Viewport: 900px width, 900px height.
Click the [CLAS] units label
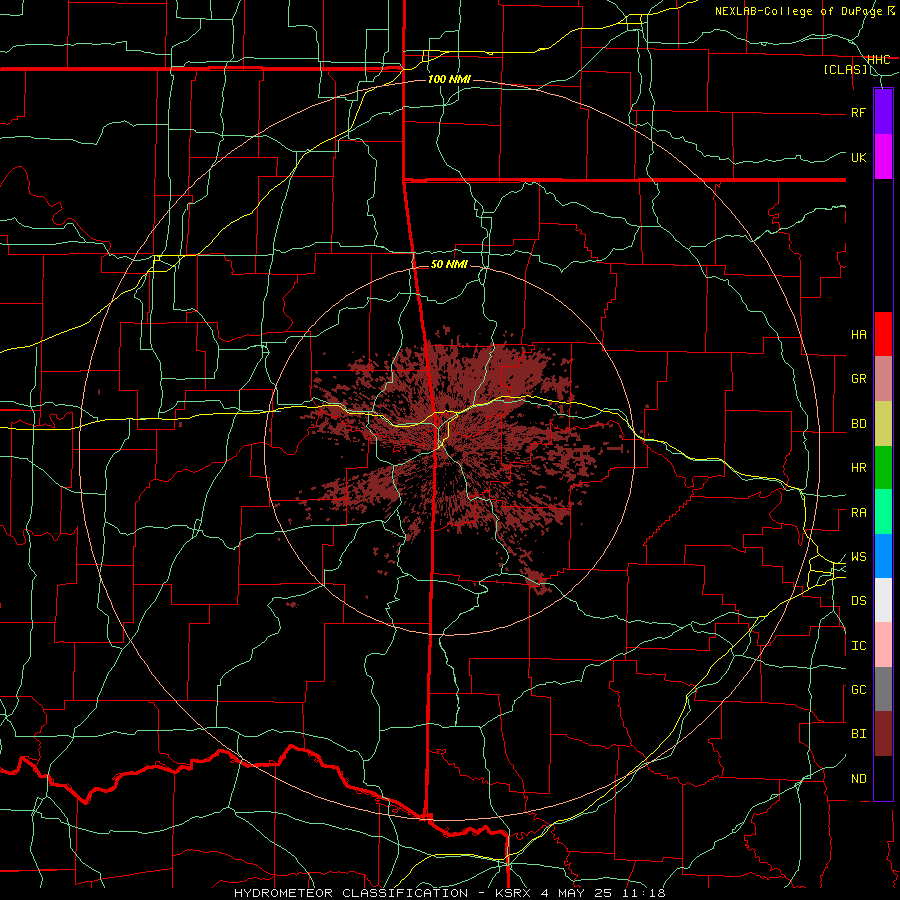click(x=845, y=70)
